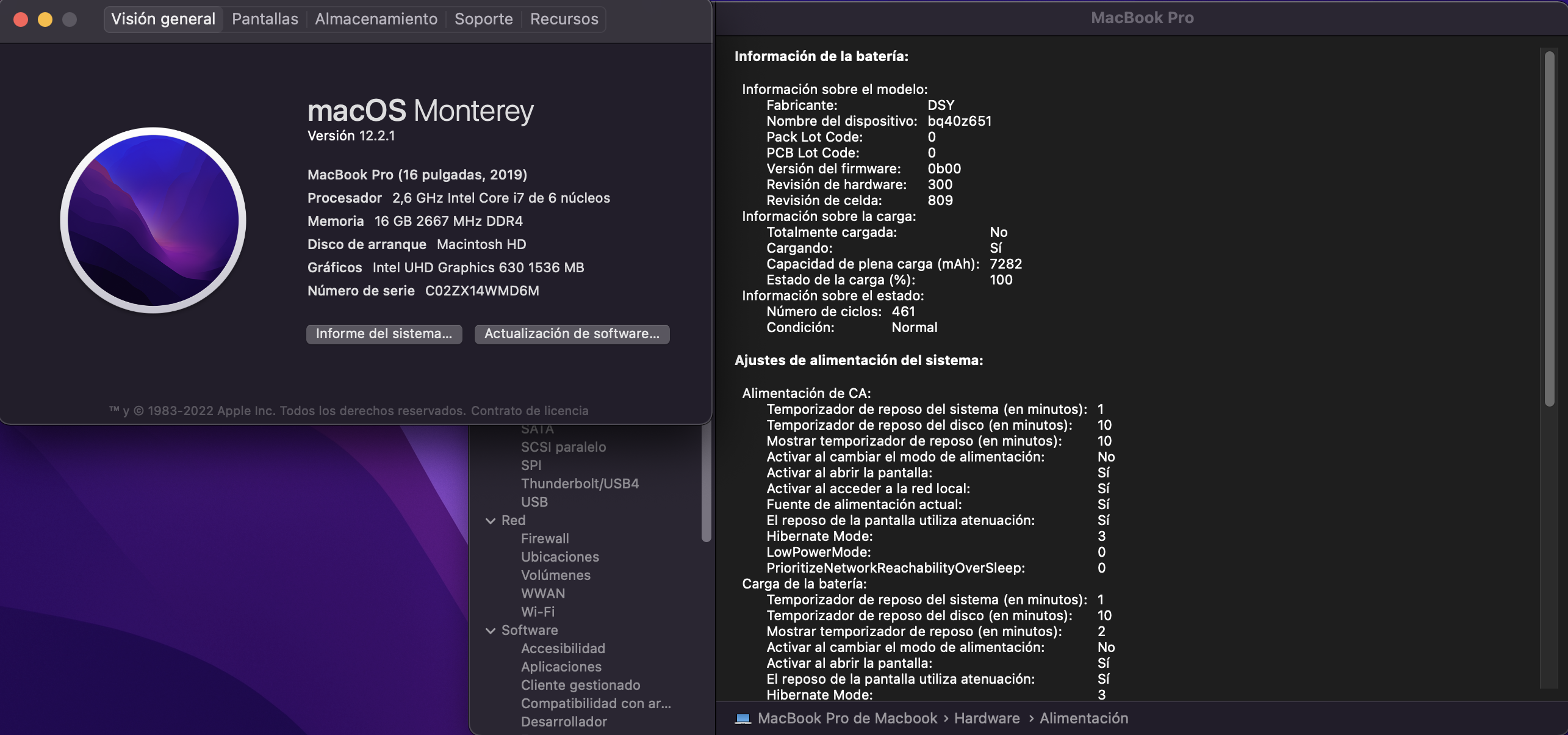Click Estado de la carga value 100
Image resolution: width=1568 pixels, height=735 pixels.
[x=1001, y=280]
